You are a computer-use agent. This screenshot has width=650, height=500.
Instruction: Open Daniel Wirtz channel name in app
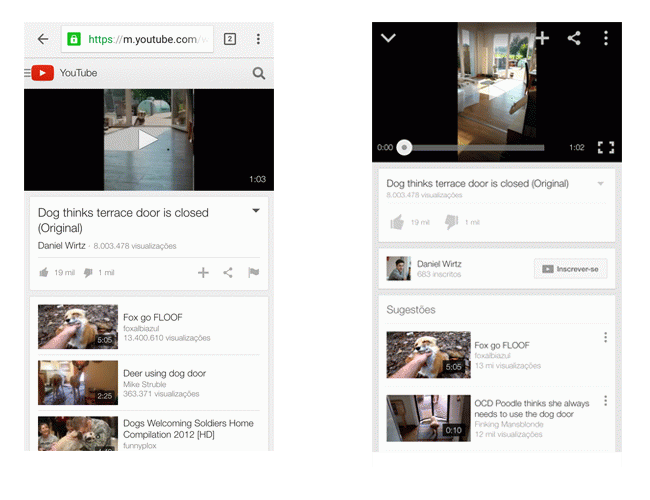(x=439, y=264)
